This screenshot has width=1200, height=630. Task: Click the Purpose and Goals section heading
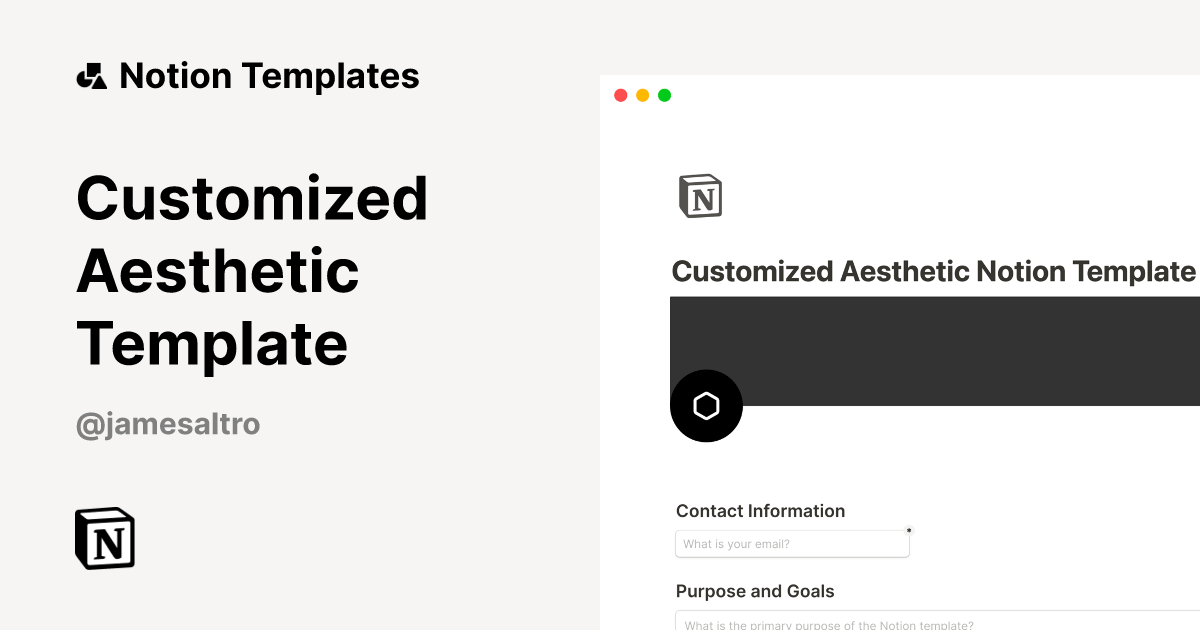(x=755, y=591)
